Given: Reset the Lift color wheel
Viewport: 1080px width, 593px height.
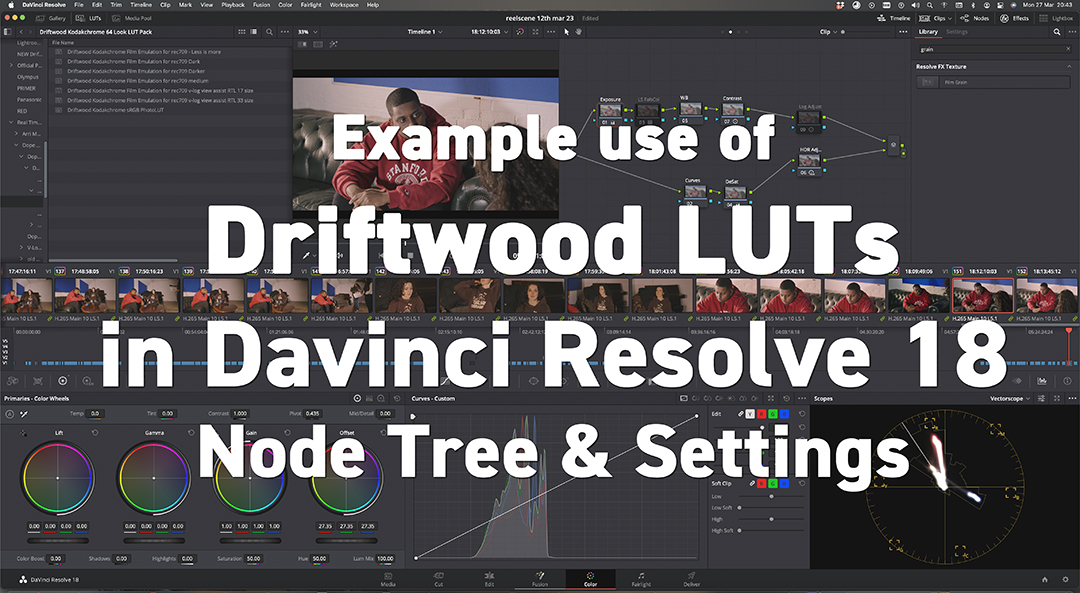Looking at the screenshot, I should 95,433.
